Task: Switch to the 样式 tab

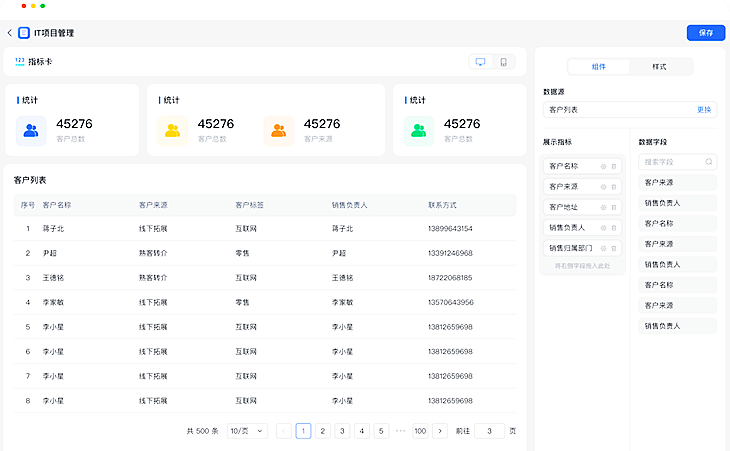Action: pos(659,67)
